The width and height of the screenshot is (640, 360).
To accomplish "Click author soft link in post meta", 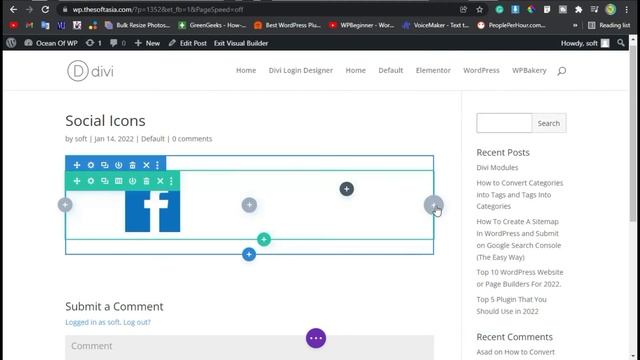I will click(x=81, y=139).
